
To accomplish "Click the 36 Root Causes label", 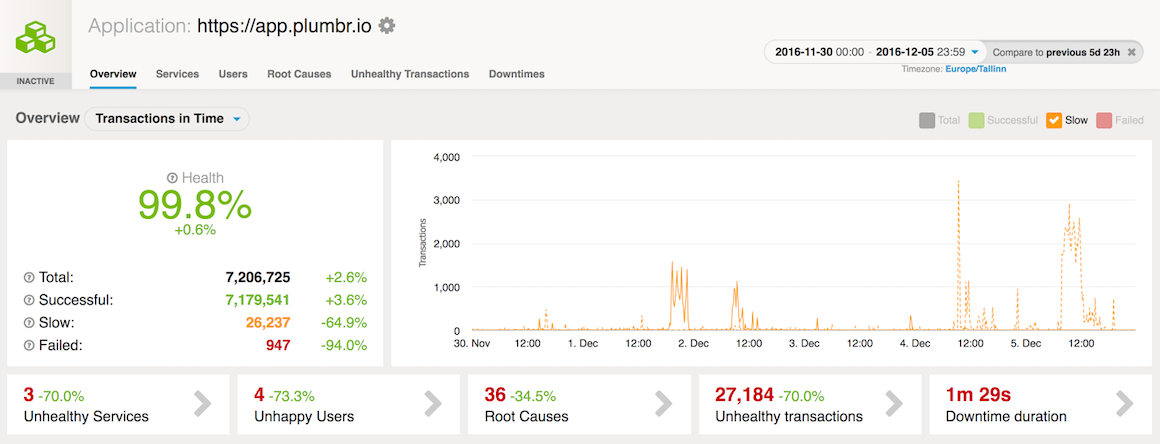I will click(x=527, y=417).
